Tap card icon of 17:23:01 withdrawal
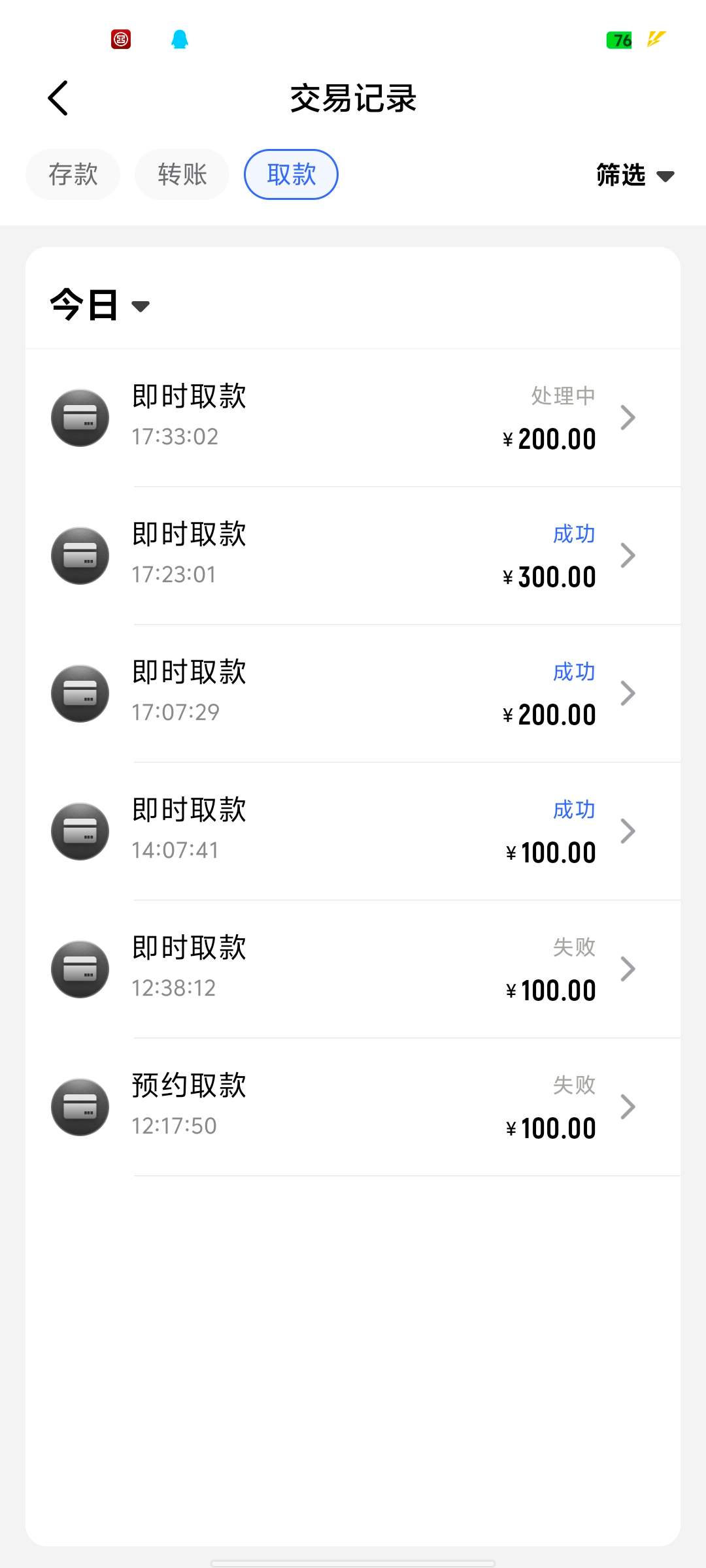706x1568 pixels. pos(80,556)
